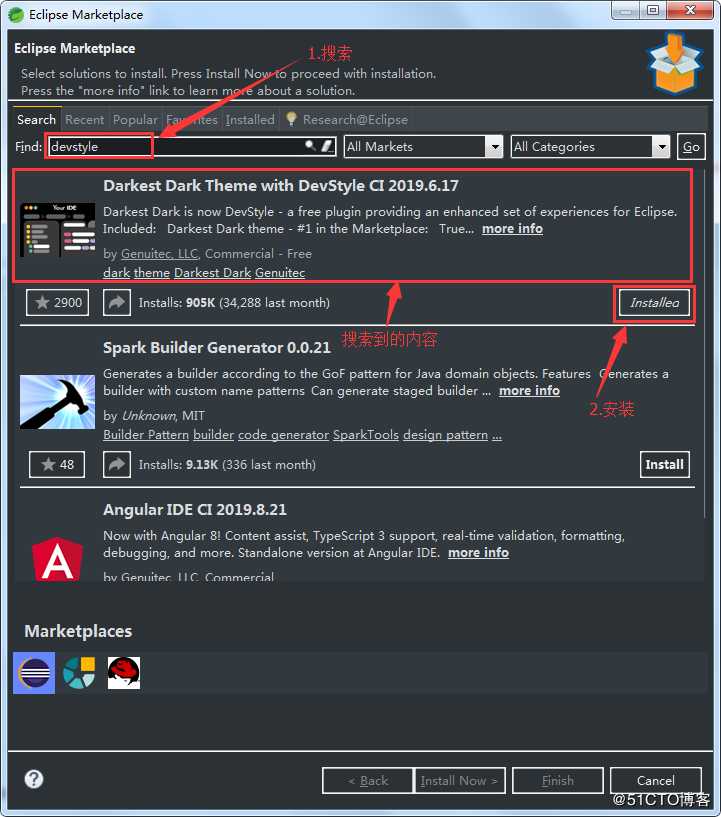Click the Go button

click(691, 146)
